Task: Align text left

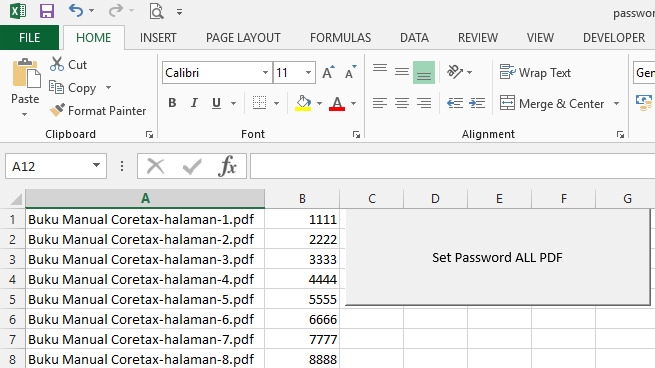Action: [380, 103]
